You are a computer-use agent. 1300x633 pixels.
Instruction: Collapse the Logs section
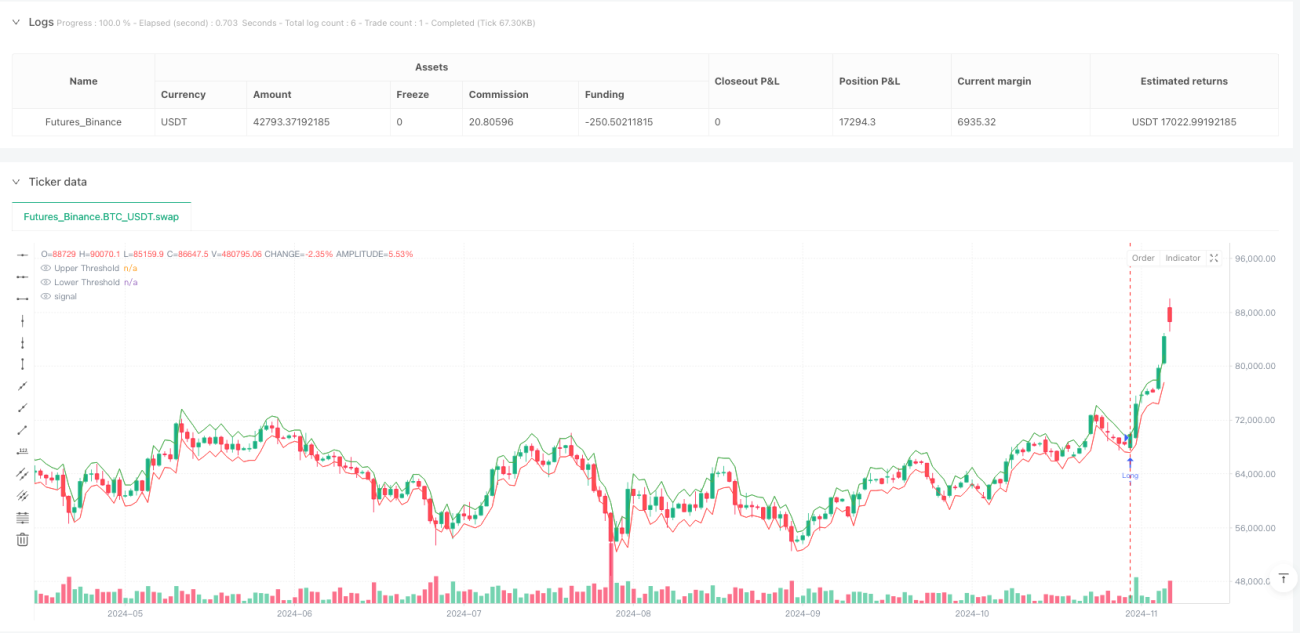tap(16, 22)
